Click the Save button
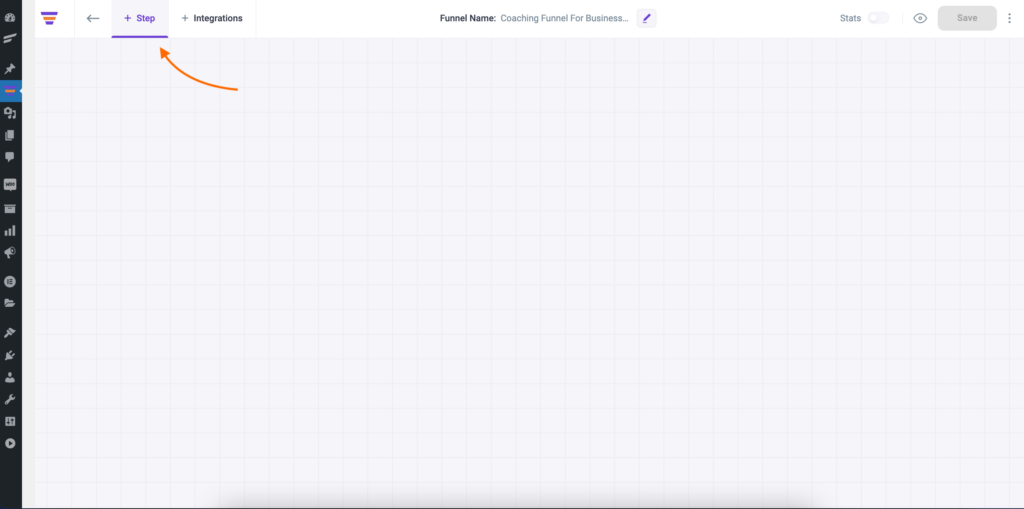The width and height of the screenshot is (1024, 509). click(967, 18)
